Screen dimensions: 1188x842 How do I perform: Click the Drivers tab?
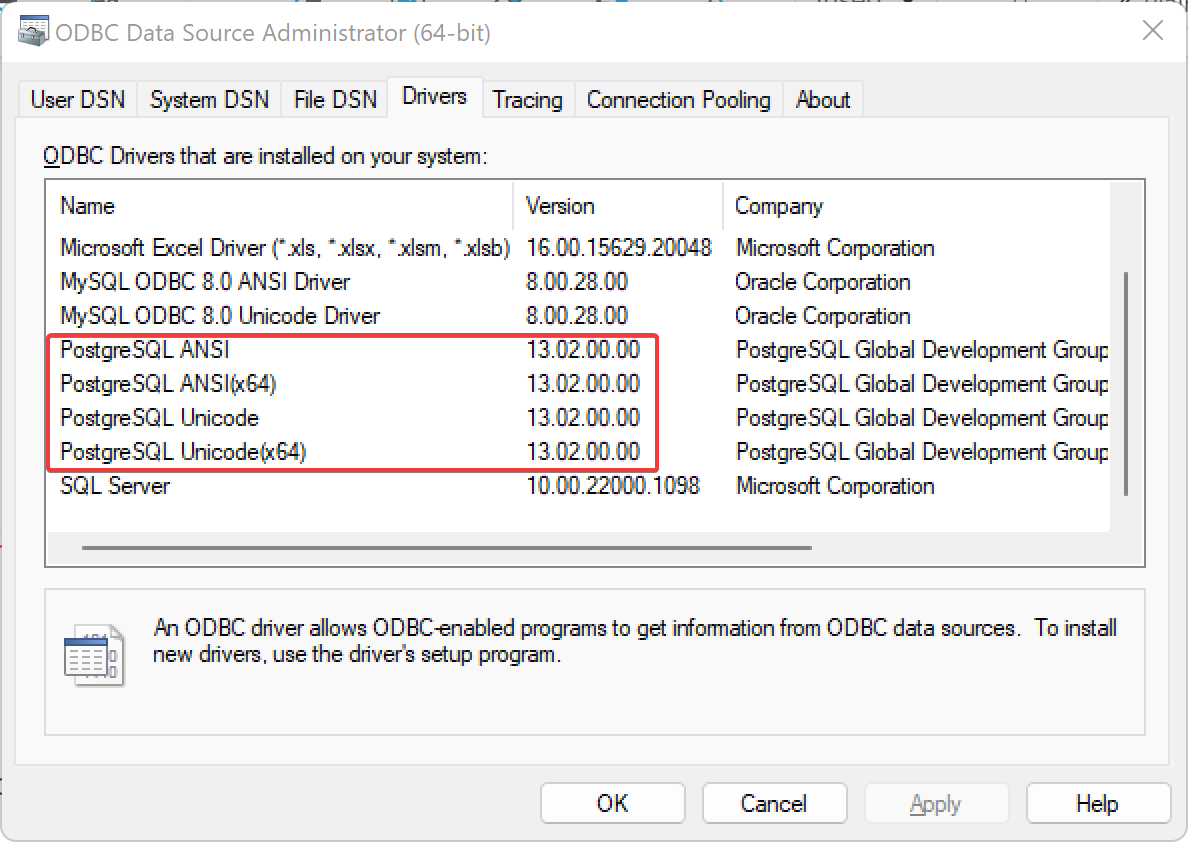[435, 97]
